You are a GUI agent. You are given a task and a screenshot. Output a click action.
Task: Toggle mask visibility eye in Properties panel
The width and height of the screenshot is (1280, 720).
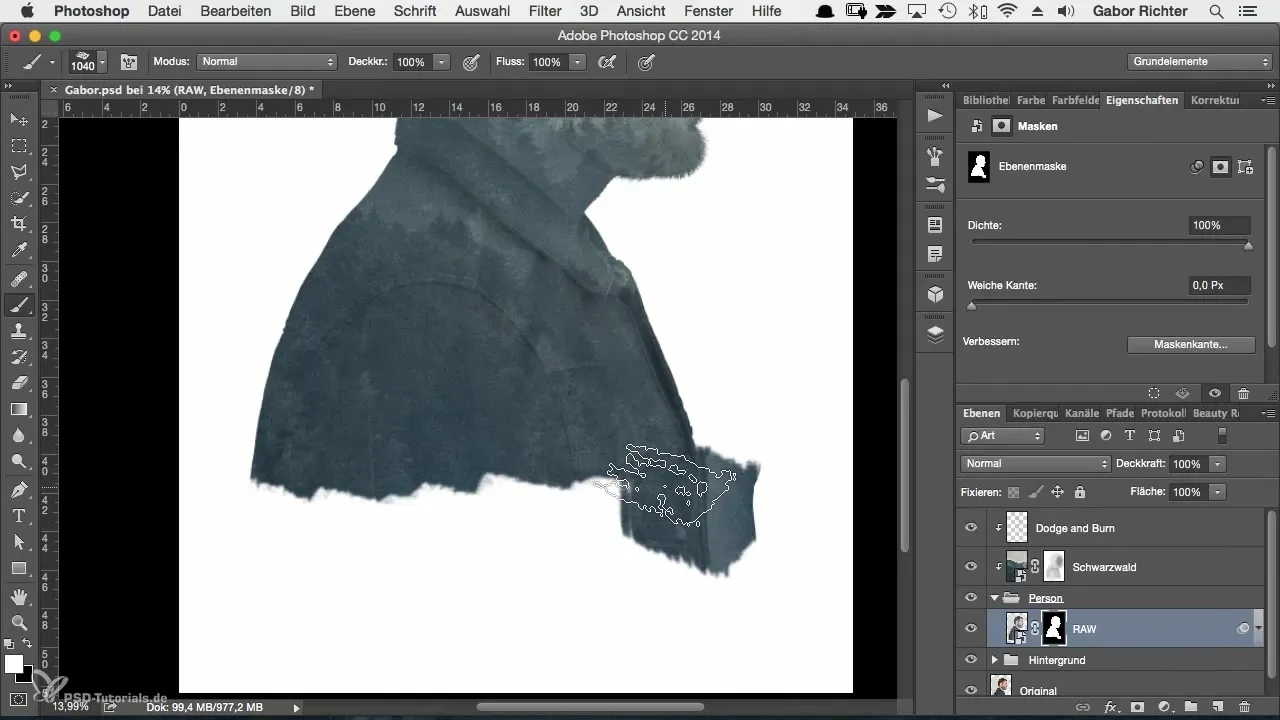click(1214, 394)
